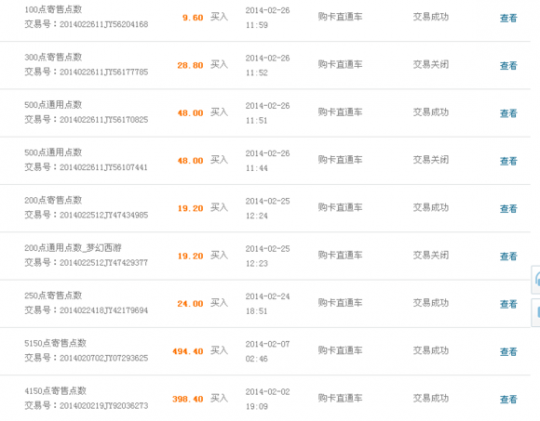Screen dimensions: 540x421
Task: Click 查看 for the 19.20 order at 12:24
Action: (508, 208)
